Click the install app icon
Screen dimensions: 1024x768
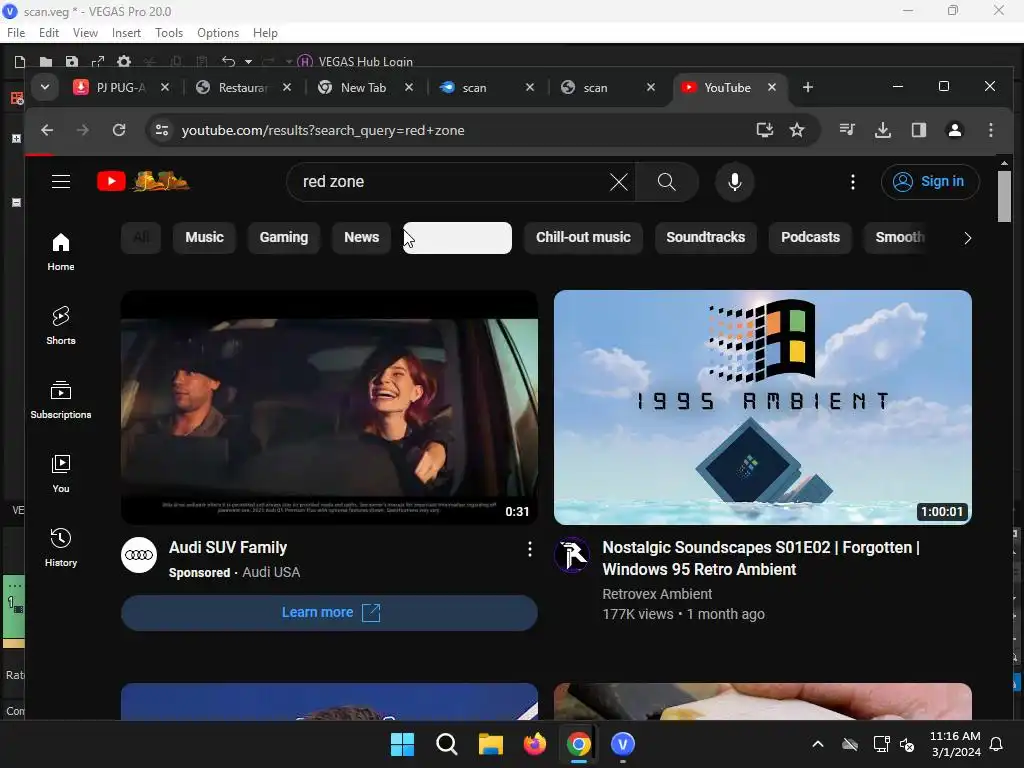point(764,130)
